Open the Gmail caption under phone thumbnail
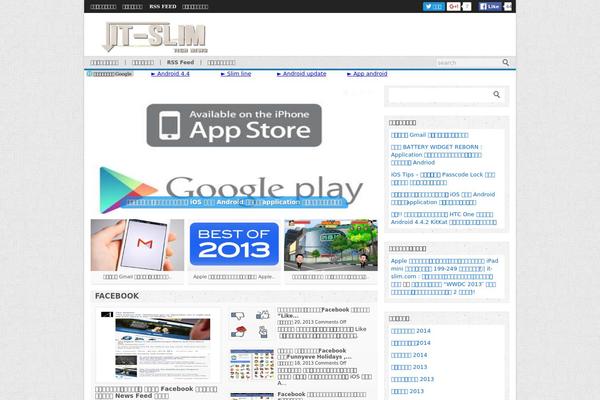The width and height of the screenshot is (600, 400). [137, 276]
